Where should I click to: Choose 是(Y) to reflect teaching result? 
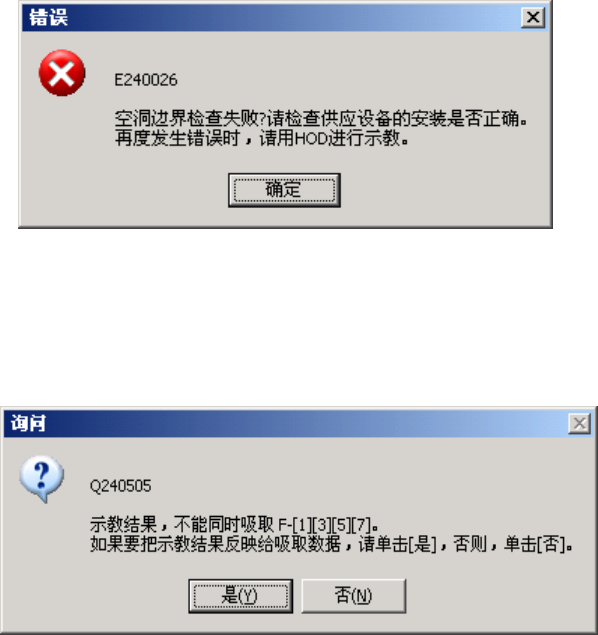point(240,596)
